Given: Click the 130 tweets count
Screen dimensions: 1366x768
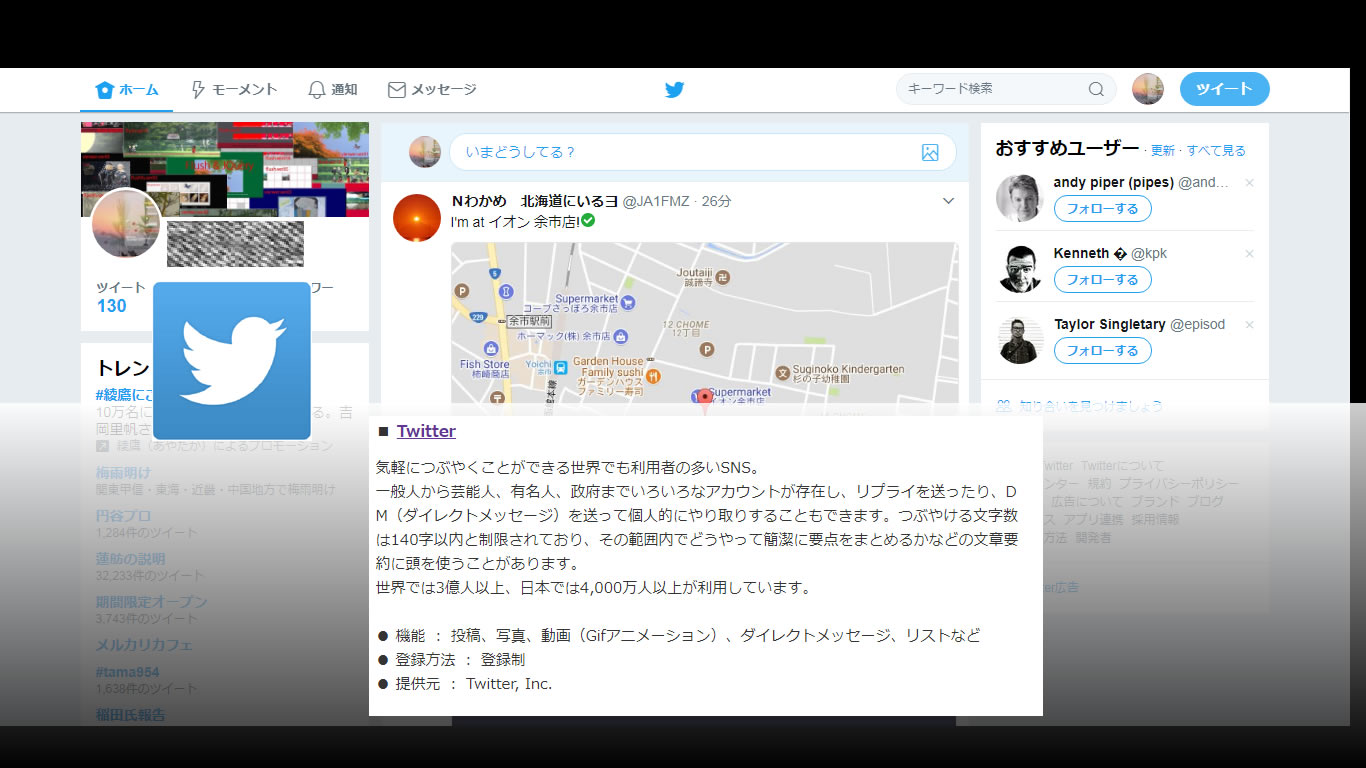Looking at the screenshot, I should (x=112, y=306).
